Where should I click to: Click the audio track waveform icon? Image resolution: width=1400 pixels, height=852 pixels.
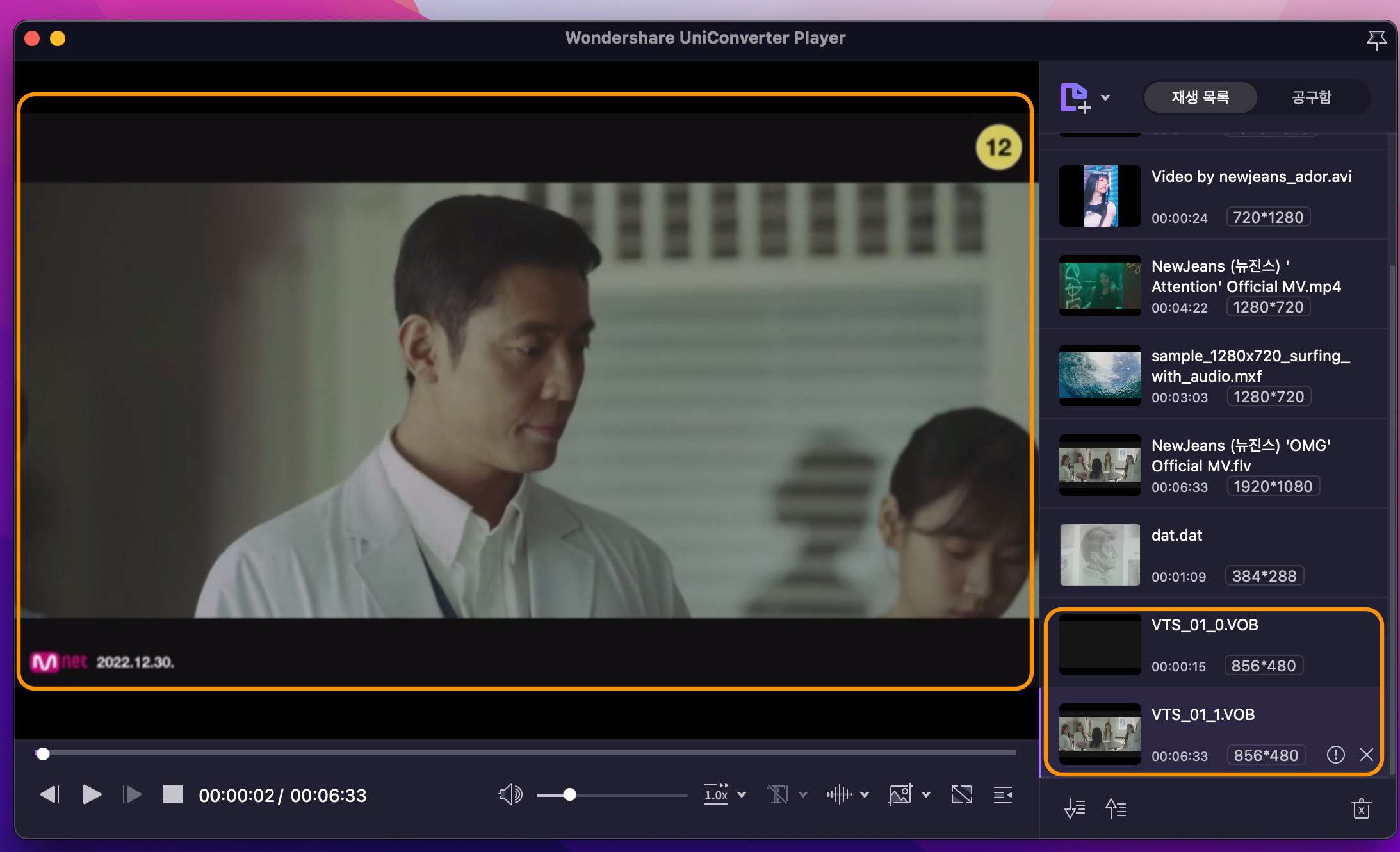click(x=839, y=795)
